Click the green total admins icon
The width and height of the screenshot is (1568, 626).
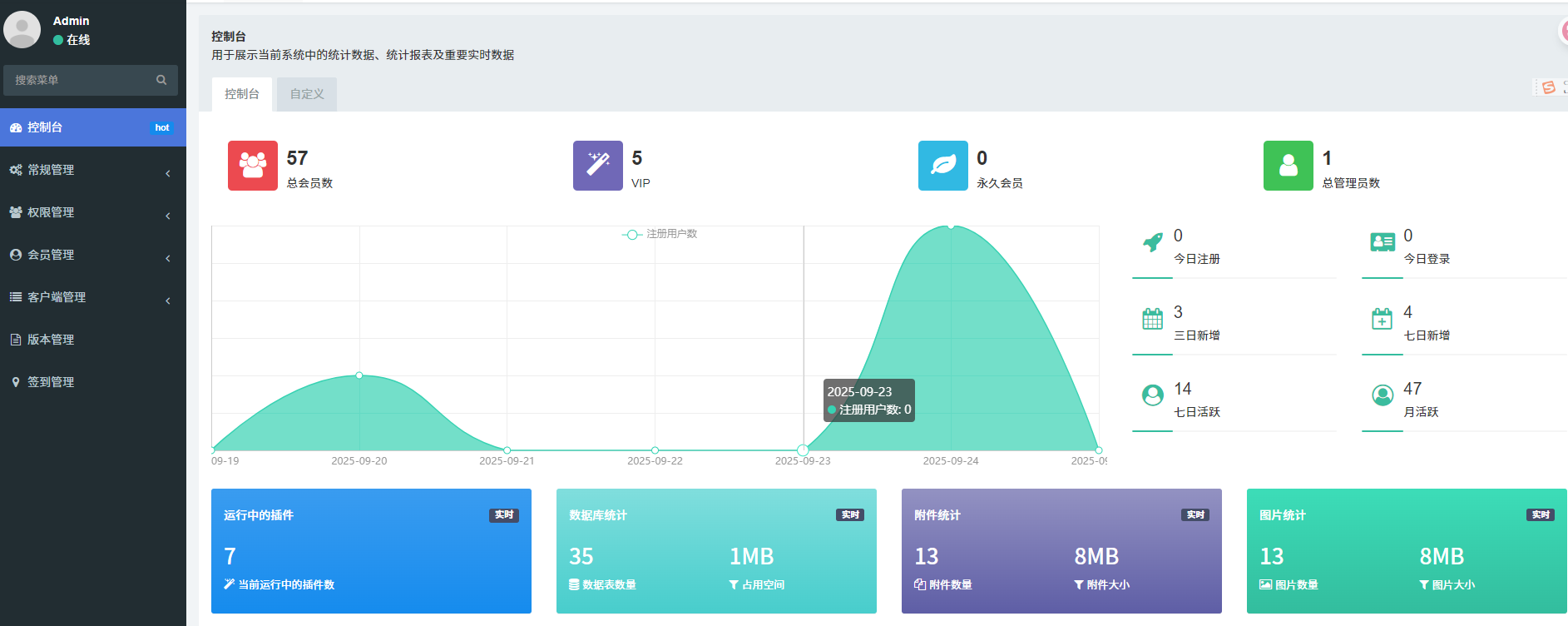click(x=1288, y=166)
